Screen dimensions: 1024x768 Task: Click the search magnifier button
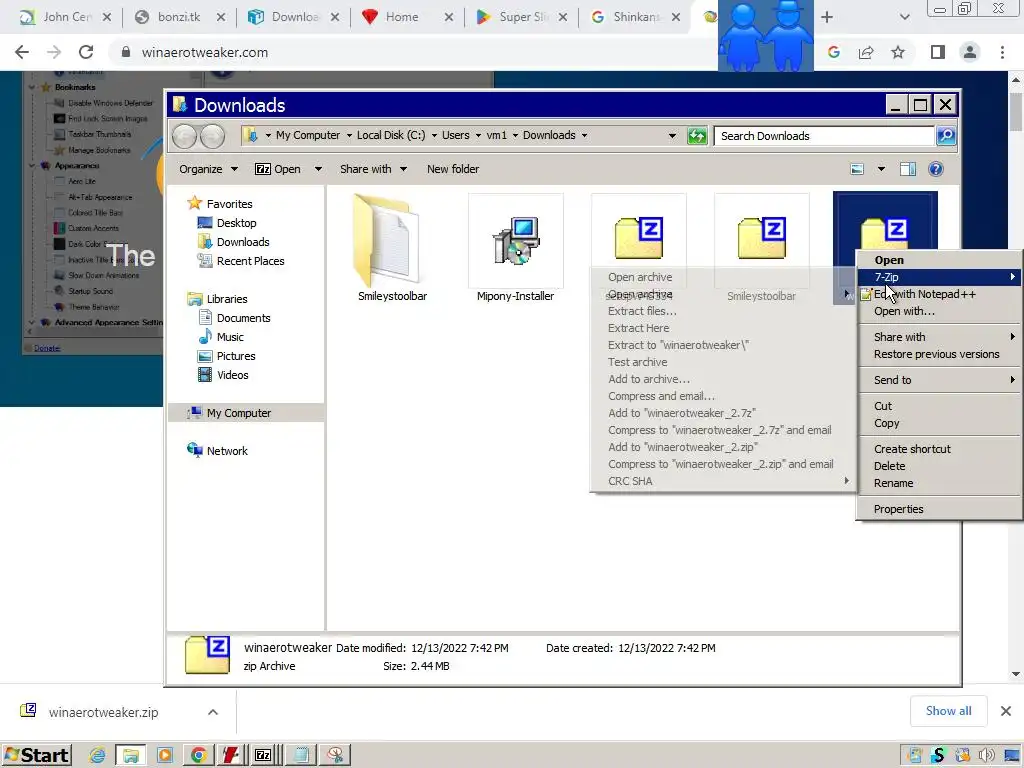[x=946, y=136]
